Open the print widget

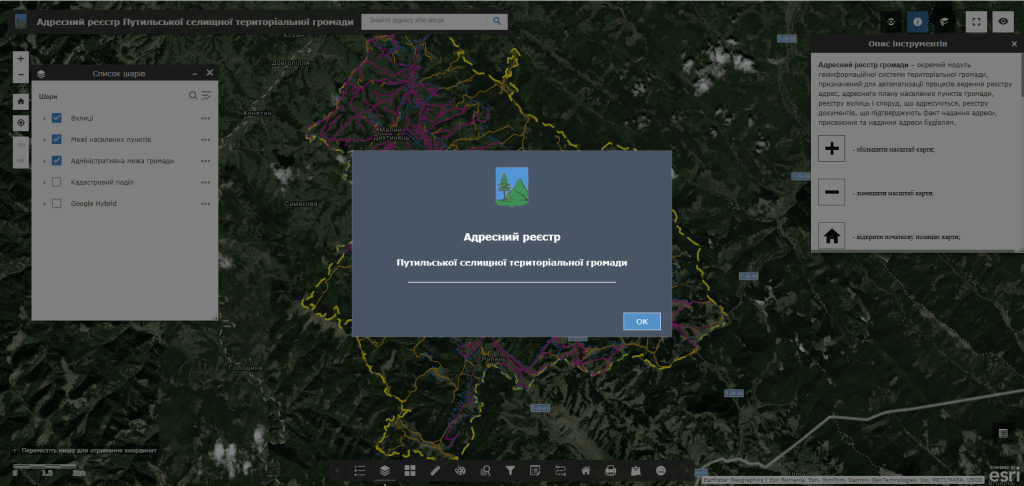pyautogui.click(x=611, y=470)
